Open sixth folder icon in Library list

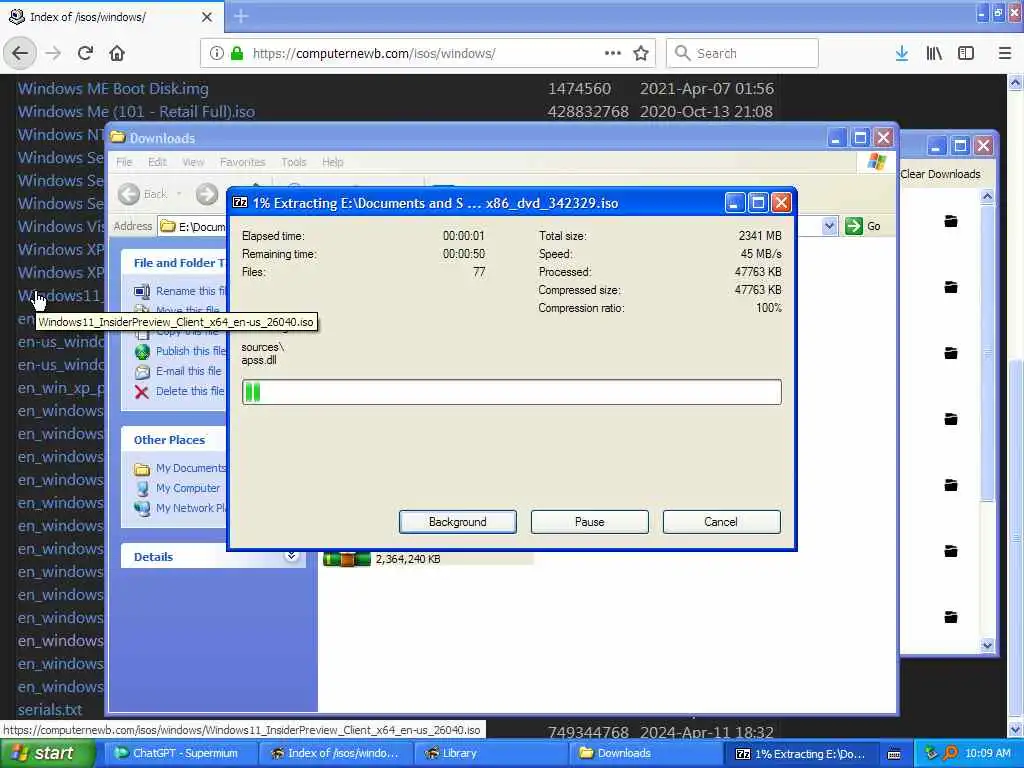(951, 551)
